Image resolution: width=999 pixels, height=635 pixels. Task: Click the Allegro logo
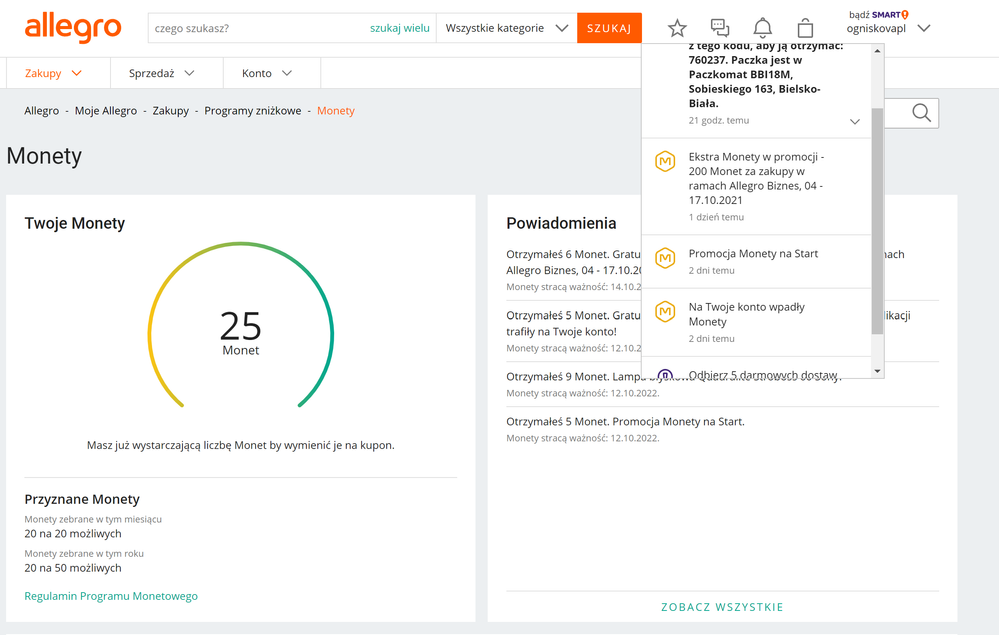[x=73, y=28]
